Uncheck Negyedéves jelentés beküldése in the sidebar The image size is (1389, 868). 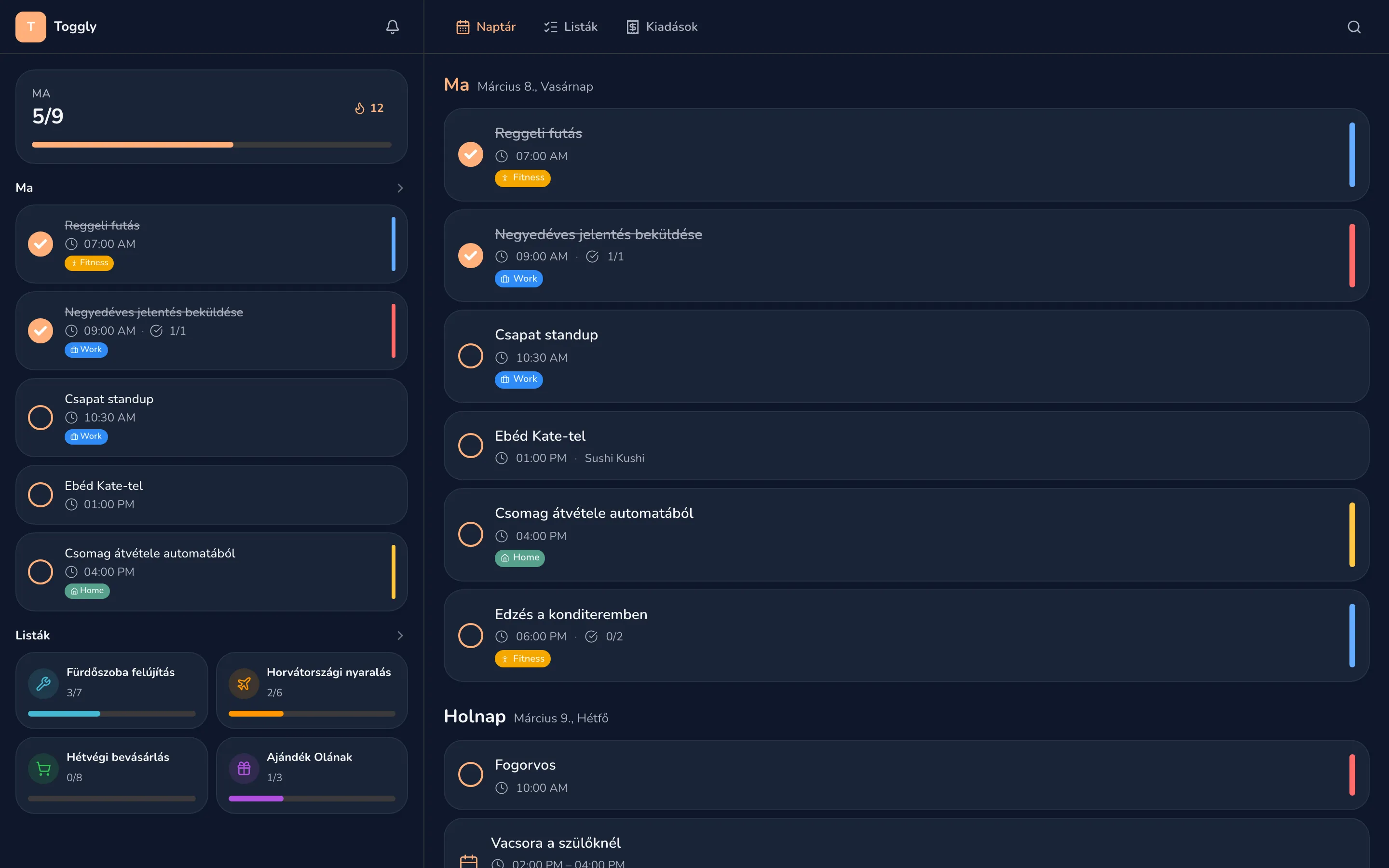41,331
